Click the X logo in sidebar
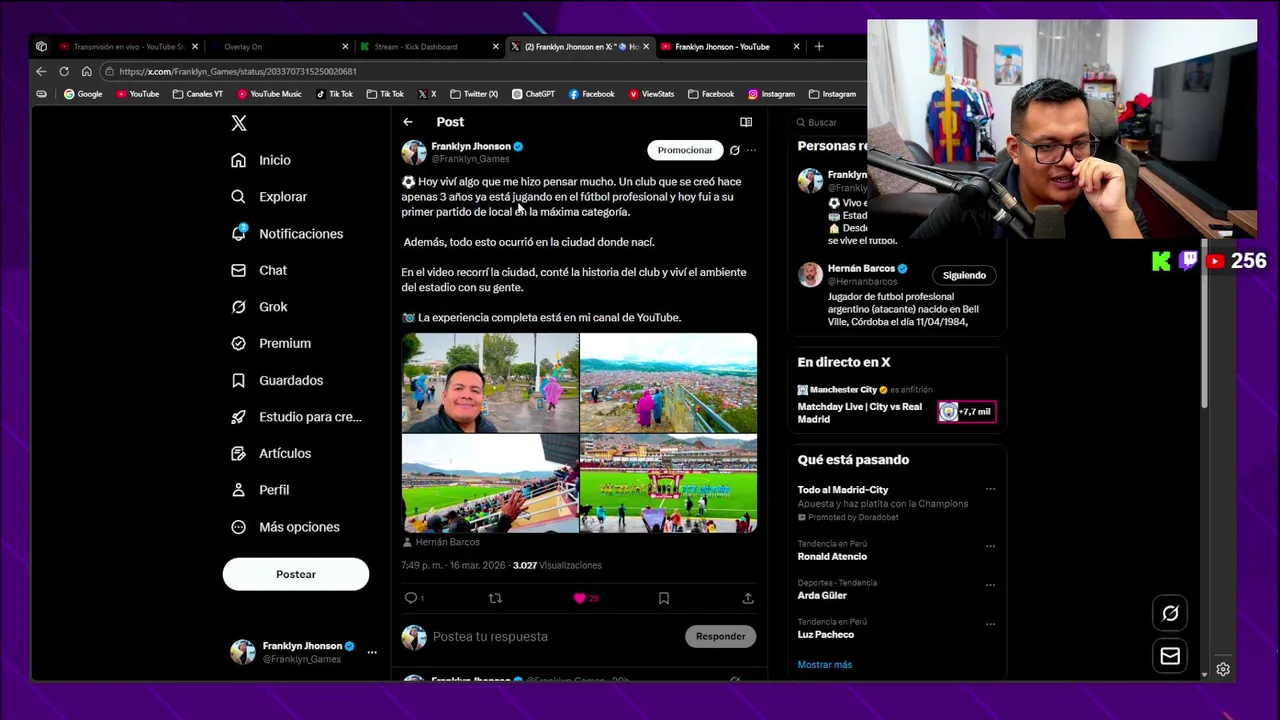Image resolution: width=1280 pixels, height=720 pixels. click(x=239, y=123)
